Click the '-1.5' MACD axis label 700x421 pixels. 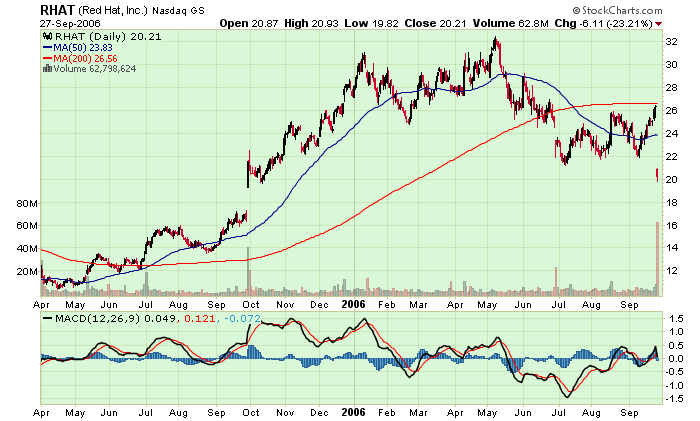coord(674,399)
